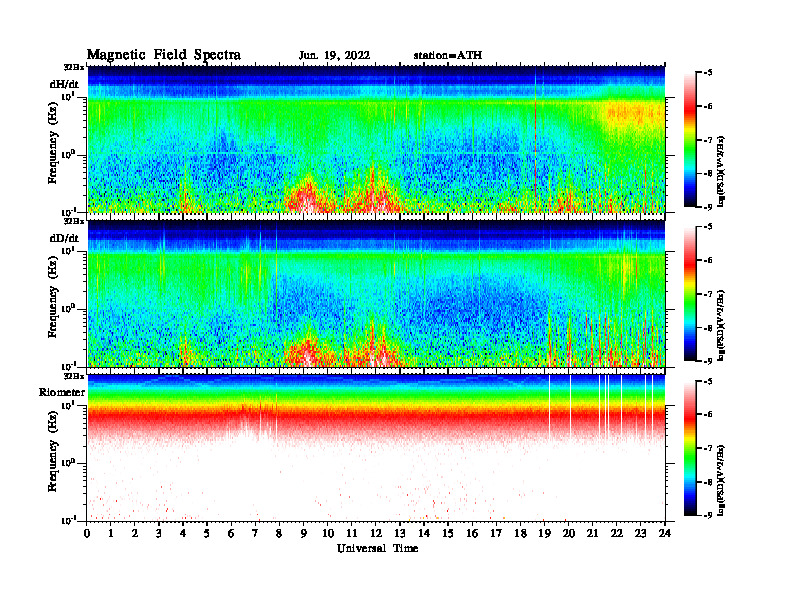Click hour 6 tick label on time axis
Screen dimensions: 792x612
coord(231,533)
